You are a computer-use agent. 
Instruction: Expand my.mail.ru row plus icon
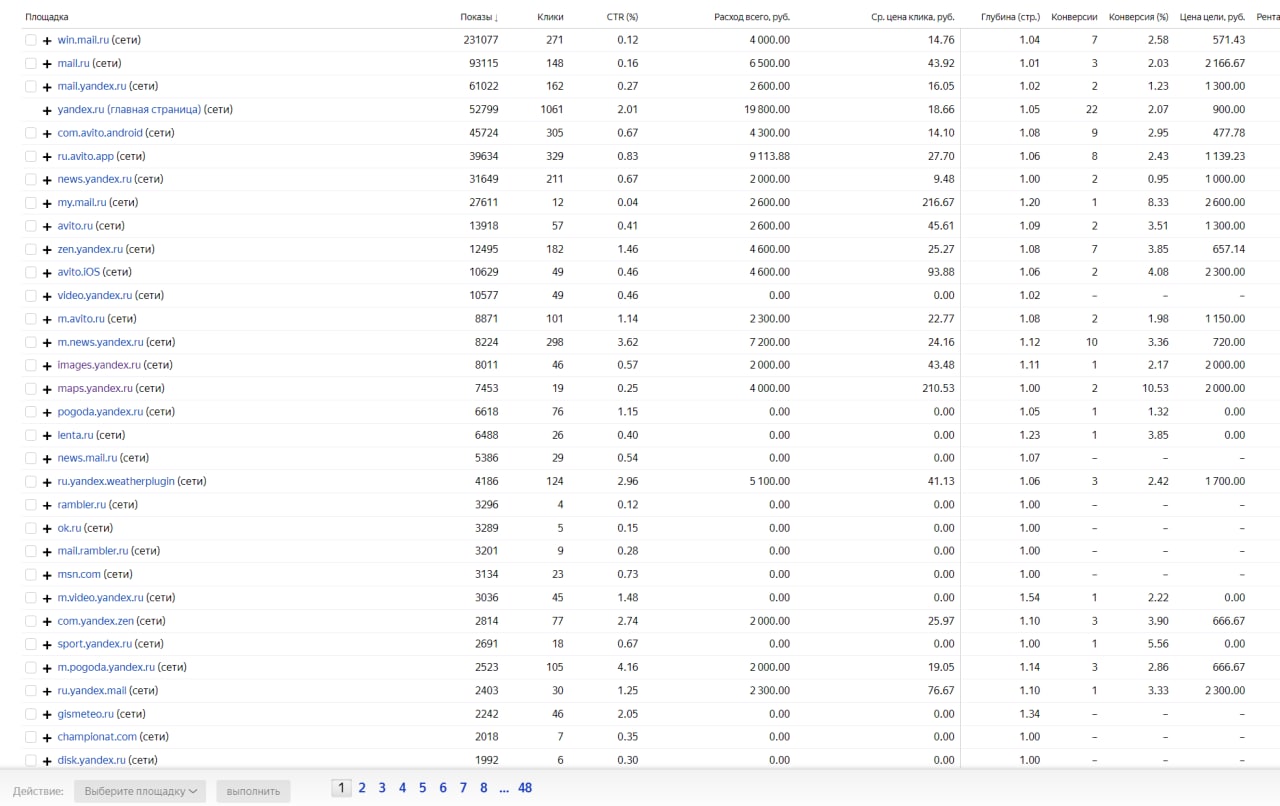tap(47, 203)
